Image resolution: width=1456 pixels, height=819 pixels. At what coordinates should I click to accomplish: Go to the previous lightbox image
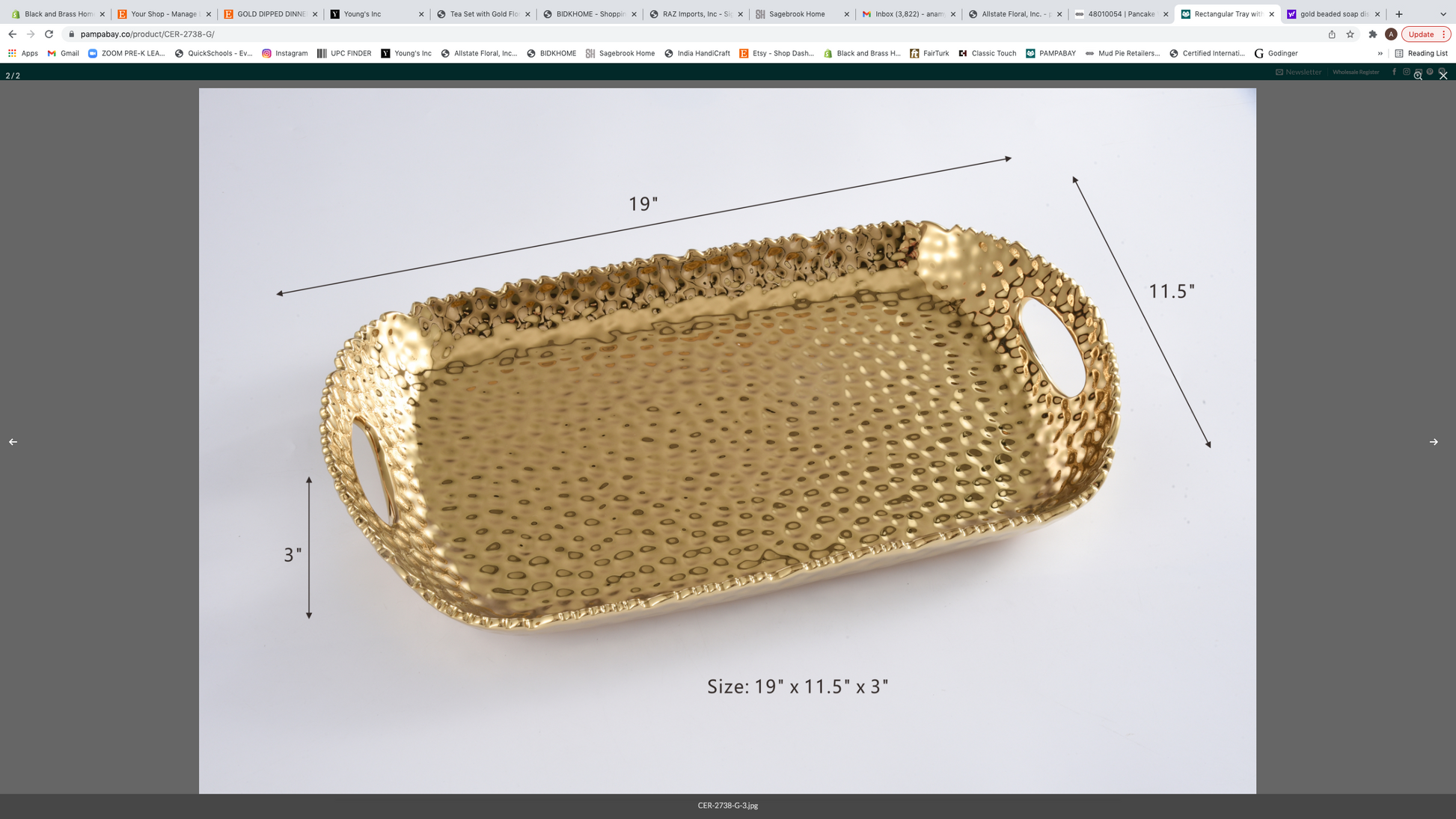(x=13, y=442)
